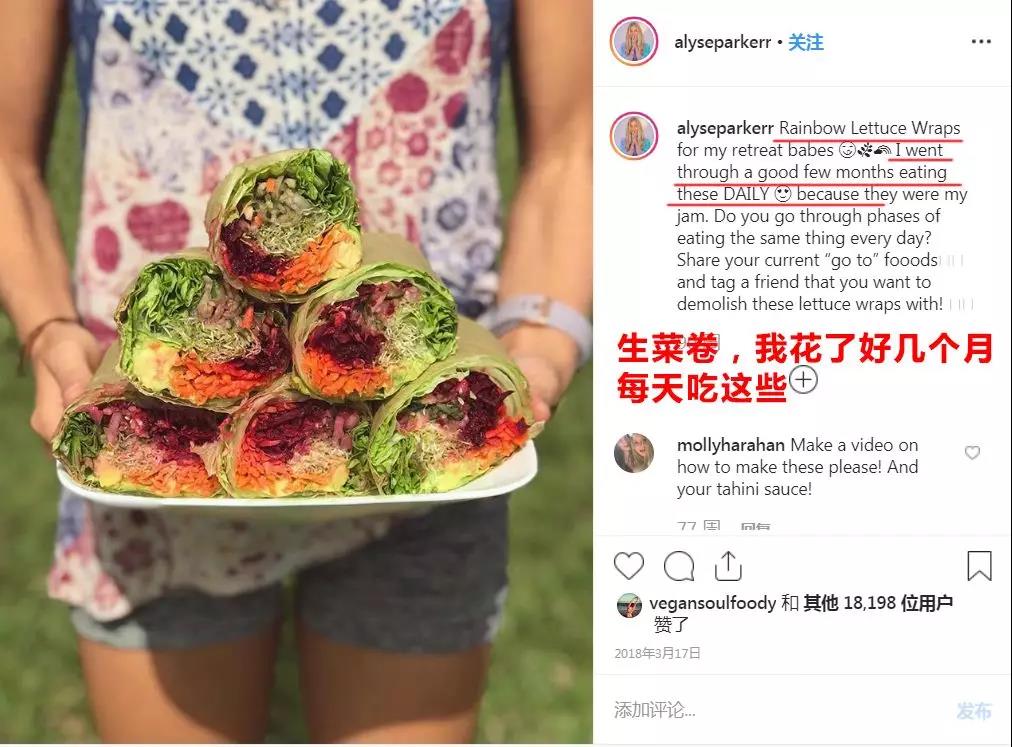
Task: View mollyharahan's profile picture
Action: click(634, 453)
